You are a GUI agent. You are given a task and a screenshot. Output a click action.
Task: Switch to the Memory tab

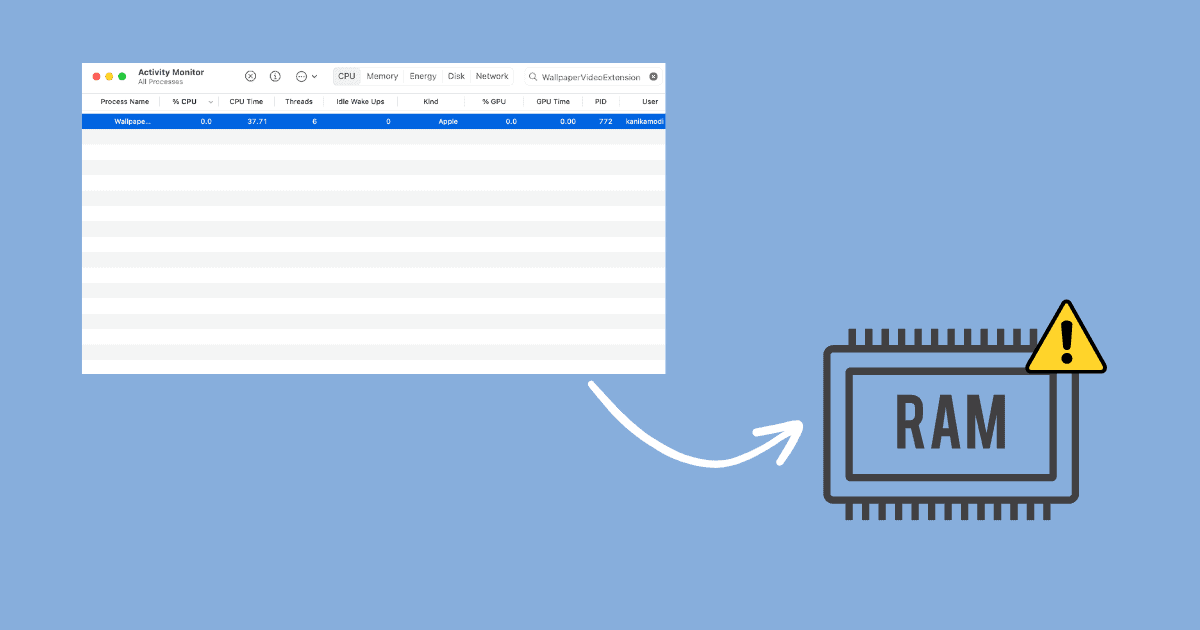[x=382, y=76]
